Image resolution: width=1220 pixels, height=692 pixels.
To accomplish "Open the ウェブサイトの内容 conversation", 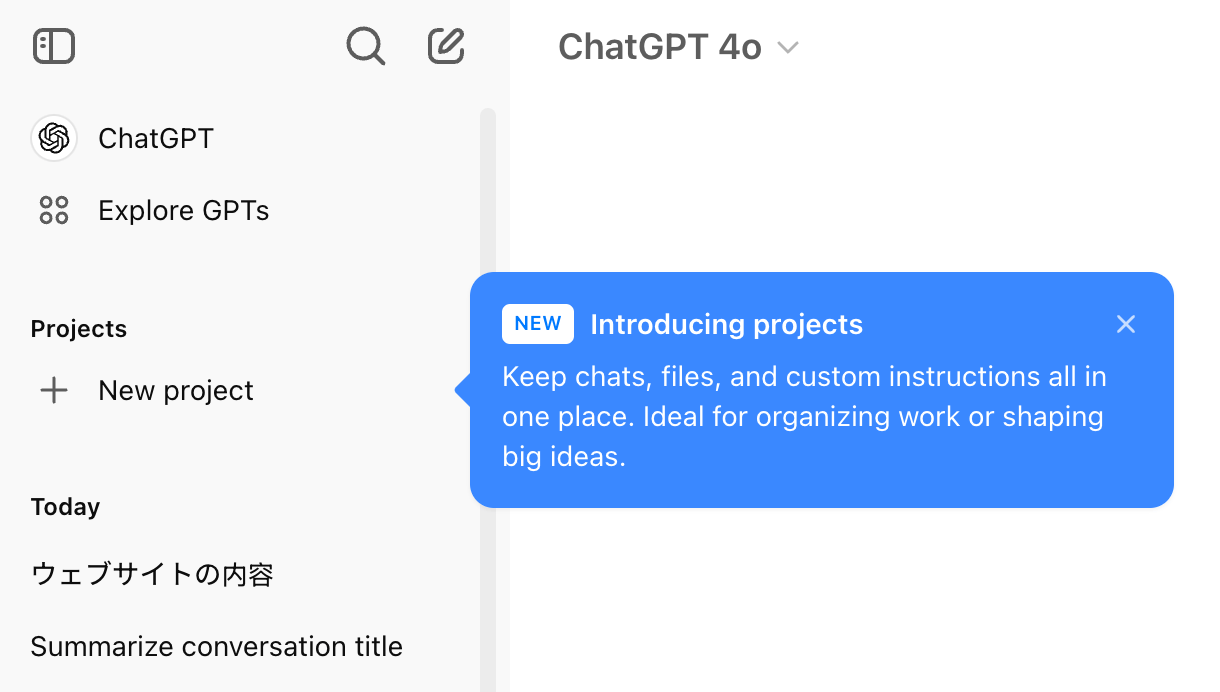I will pos(152,574).
